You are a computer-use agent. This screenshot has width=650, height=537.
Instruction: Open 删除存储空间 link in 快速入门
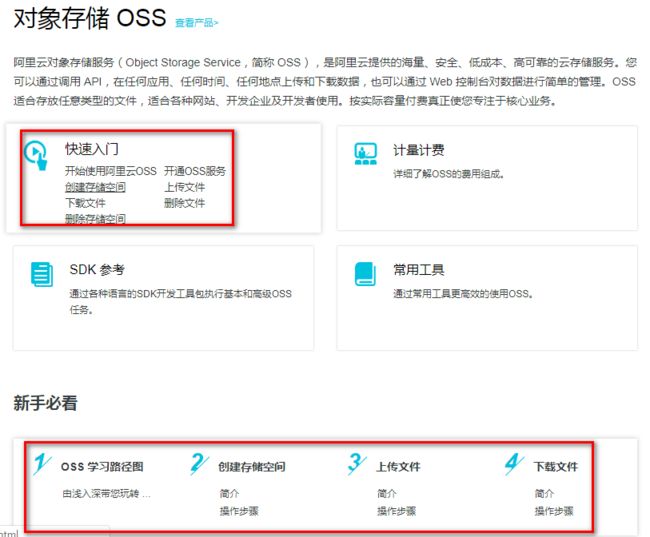(95, 219)
